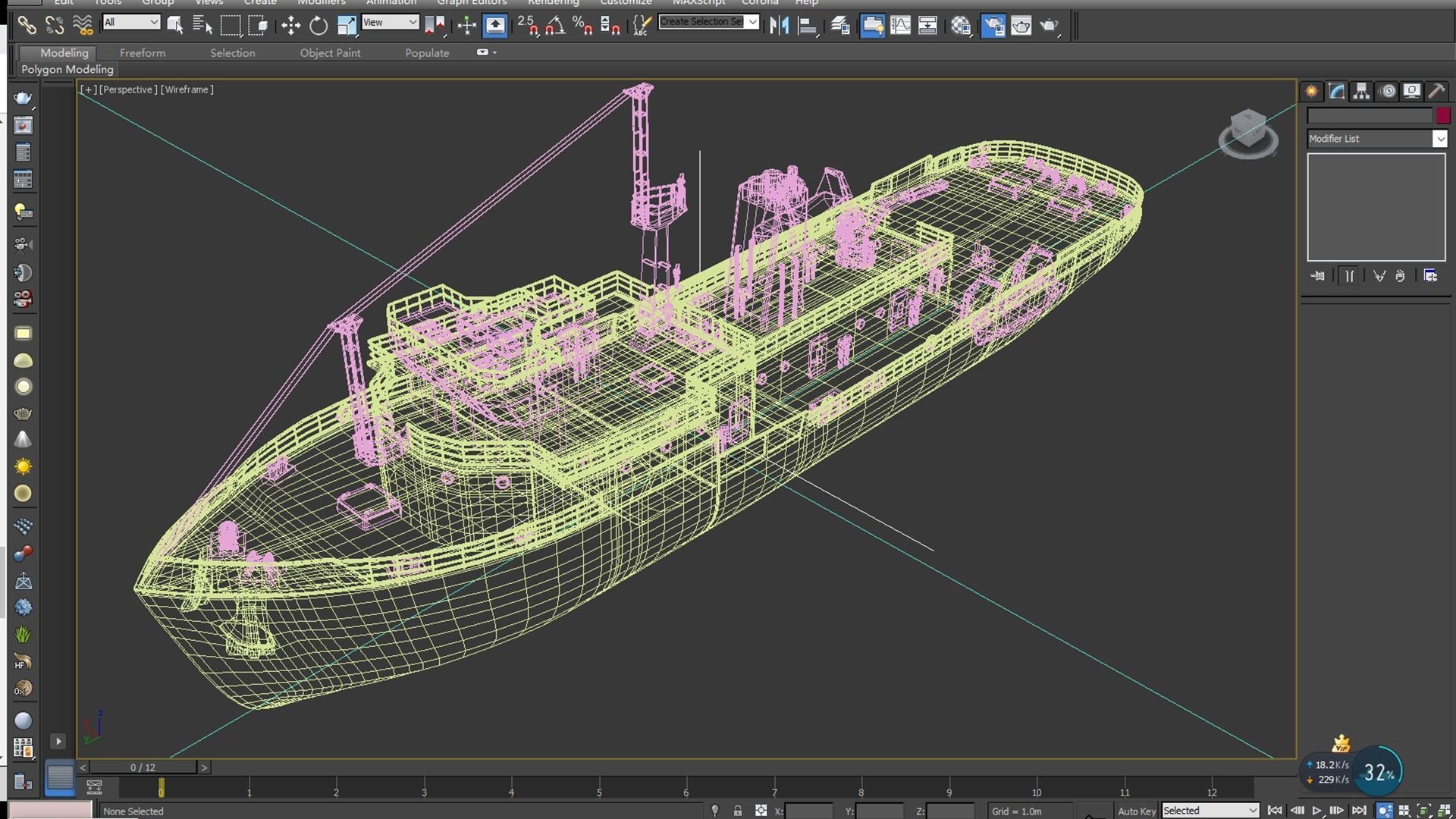
Task: Open the Perspective viewport label menu
Action: [x=128, y=89]
